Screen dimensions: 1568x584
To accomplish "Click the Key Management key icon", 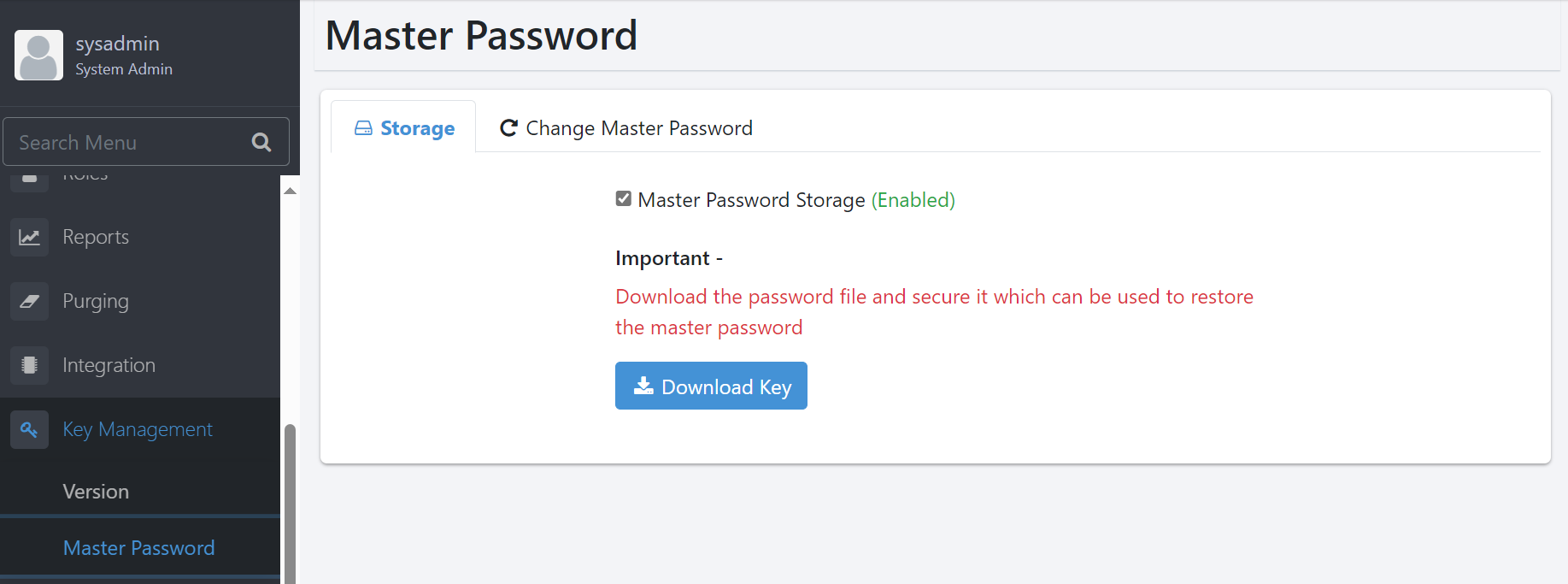I will point(29,429).
